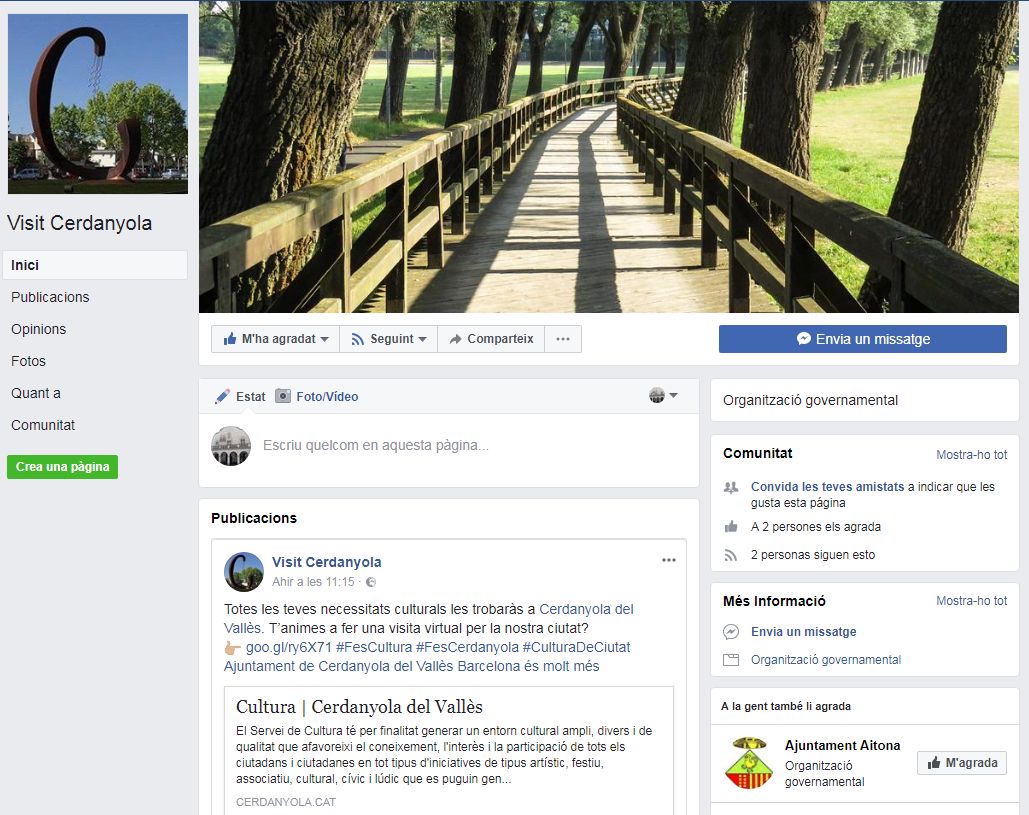Click the #CulturaDeCiutat hashtag
The width and height of the screenshot is (1029, 815).
point(576,647)
